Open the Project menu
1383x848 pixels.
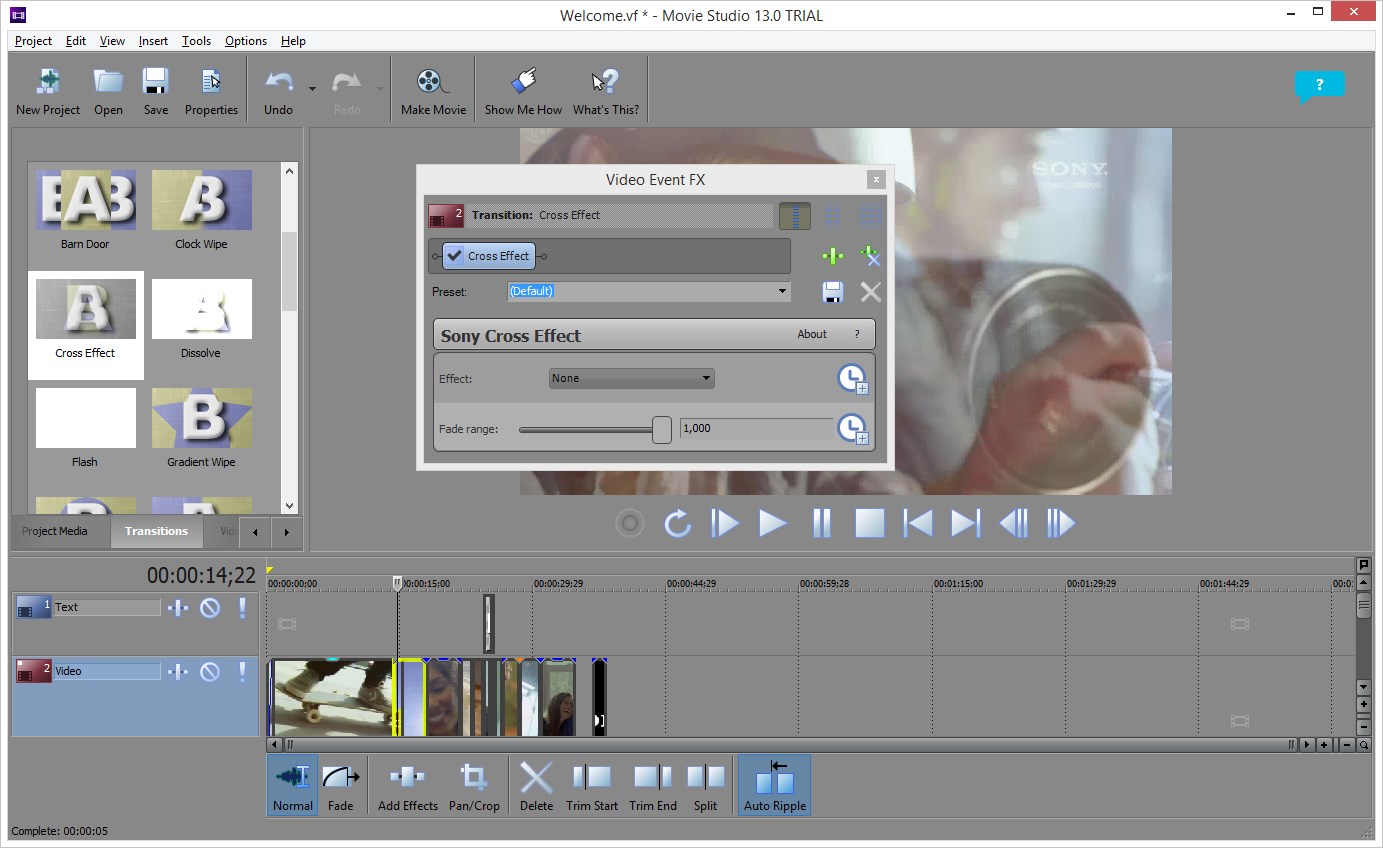click(33, 41)
